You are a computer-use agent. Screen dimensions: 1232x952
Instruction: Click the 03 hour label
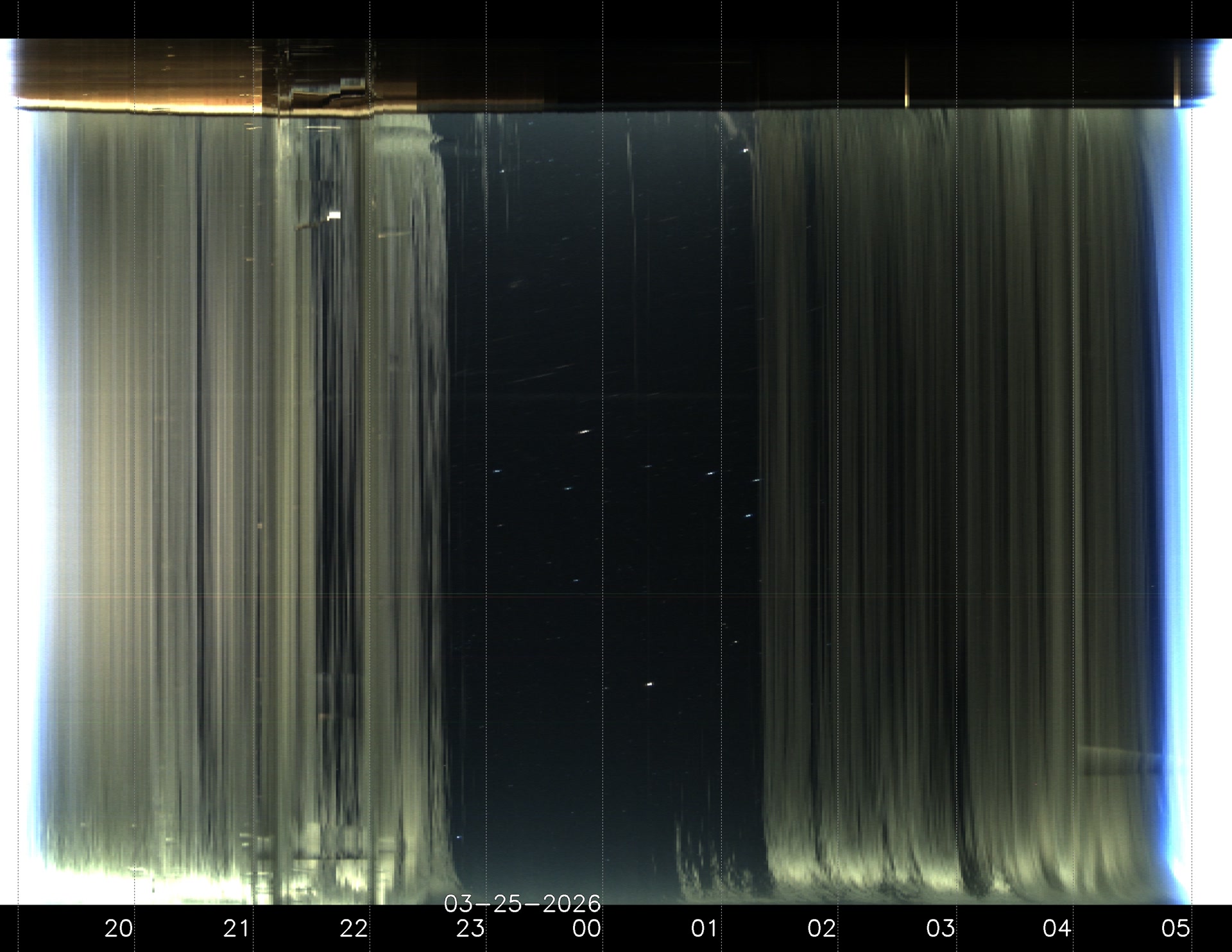(940, 928)
